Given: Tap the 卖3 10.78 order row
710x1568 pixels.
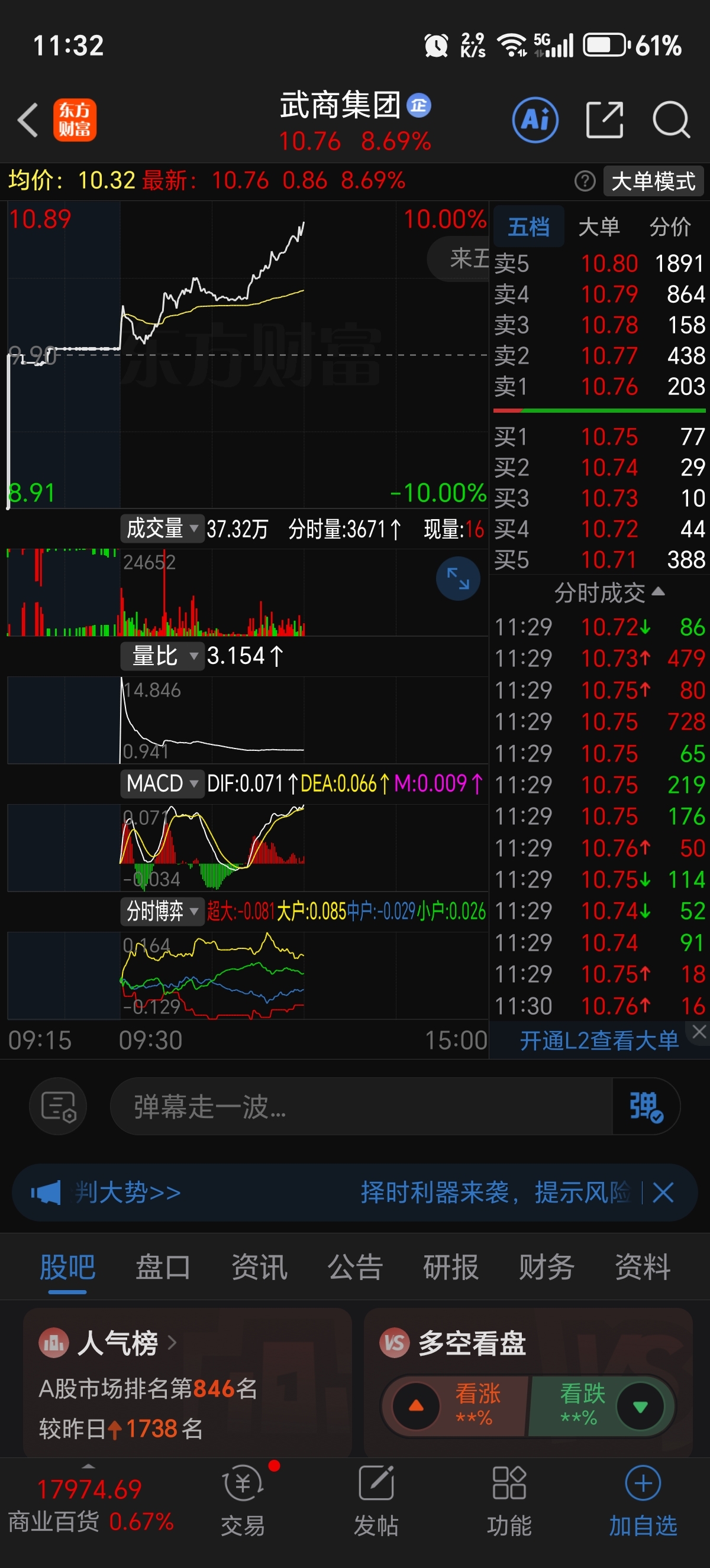Looking at the screenshot, I should click(599, 325).
